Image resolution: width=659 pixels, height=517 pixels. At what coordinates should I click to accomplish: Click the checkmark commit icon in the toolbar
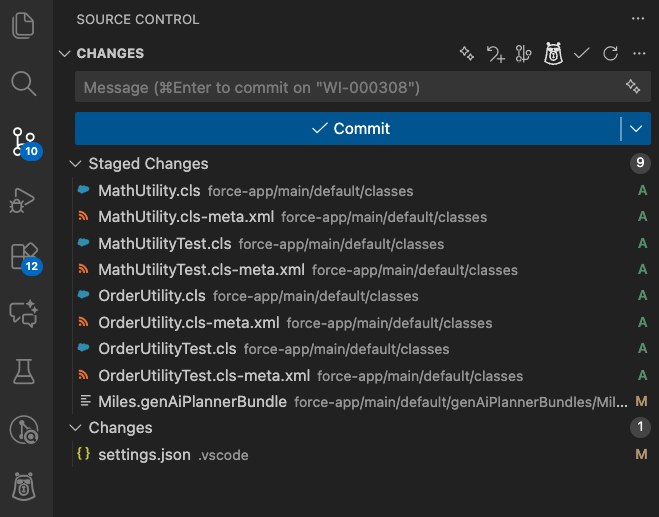[x=582, y=53]
